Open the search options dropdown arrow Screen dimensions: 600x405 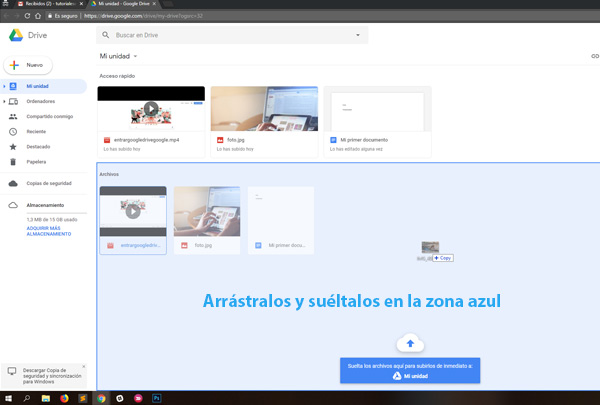(358, 35)
